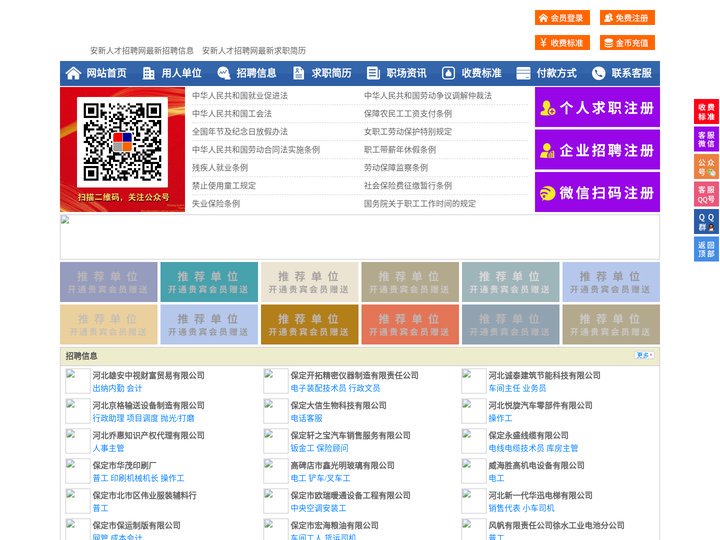Image resolution: width=720 pixels, height=540 pixels.
Task: Open the dark blue QQ群 sidebar button
Action: (706, 222)
